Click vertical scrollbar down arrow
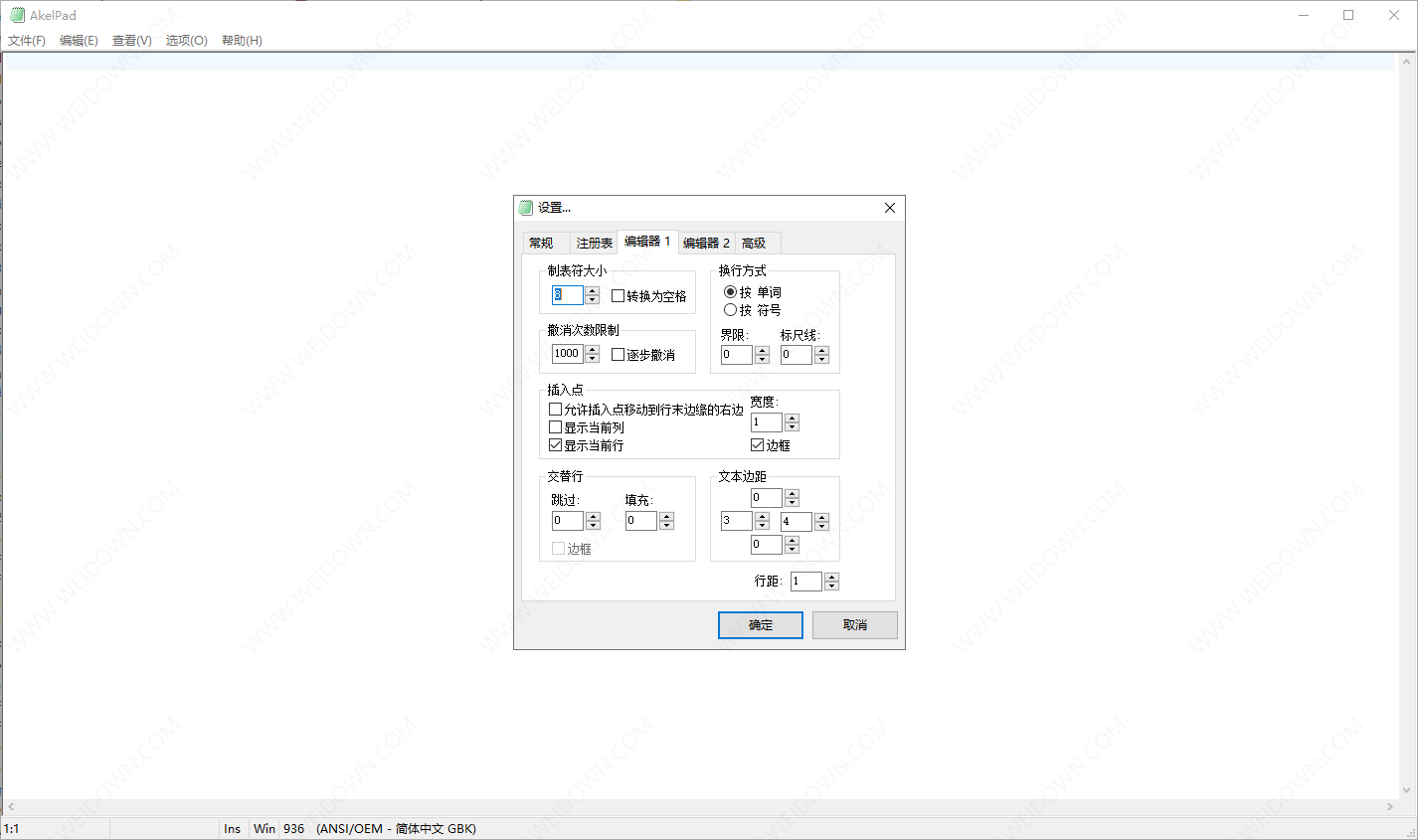This screenshot has width=1418, height=840. (1406, 791)
